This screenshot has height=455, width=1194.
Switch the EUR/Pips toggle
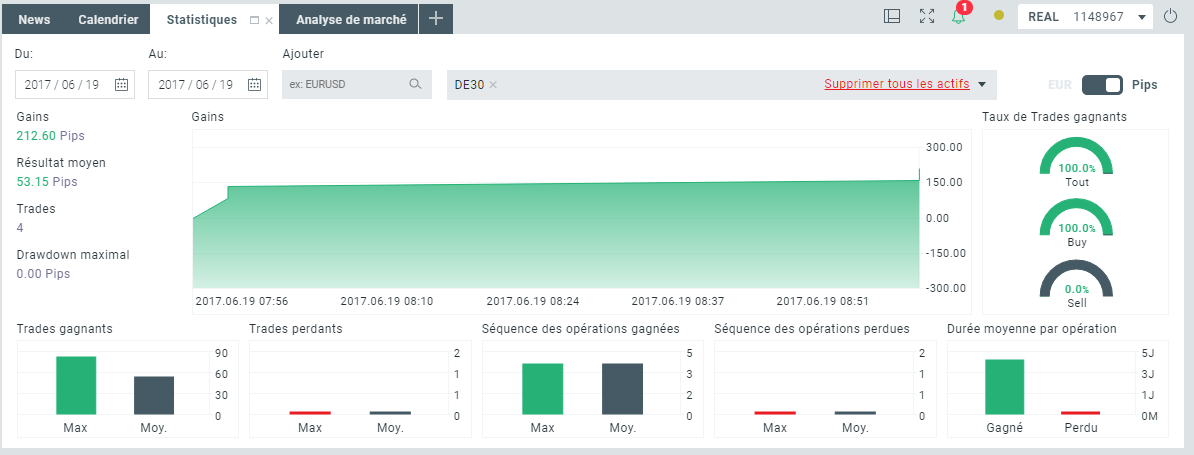1102,84
